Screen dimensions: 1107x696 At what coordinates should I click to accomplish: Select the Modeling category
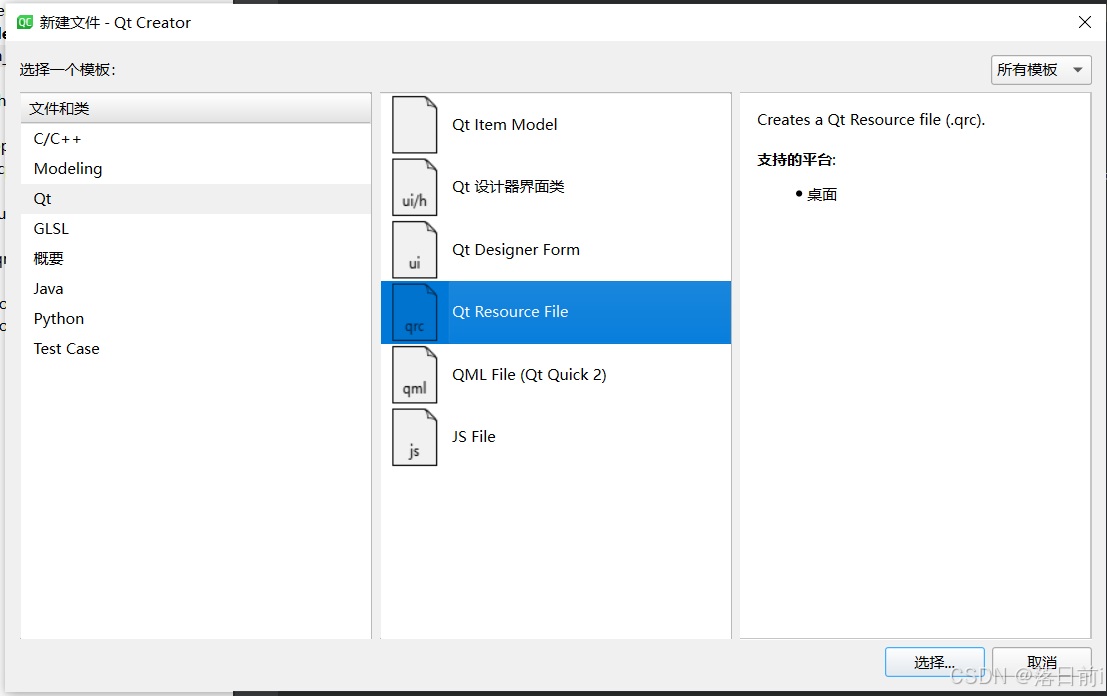tap(196, 169)
